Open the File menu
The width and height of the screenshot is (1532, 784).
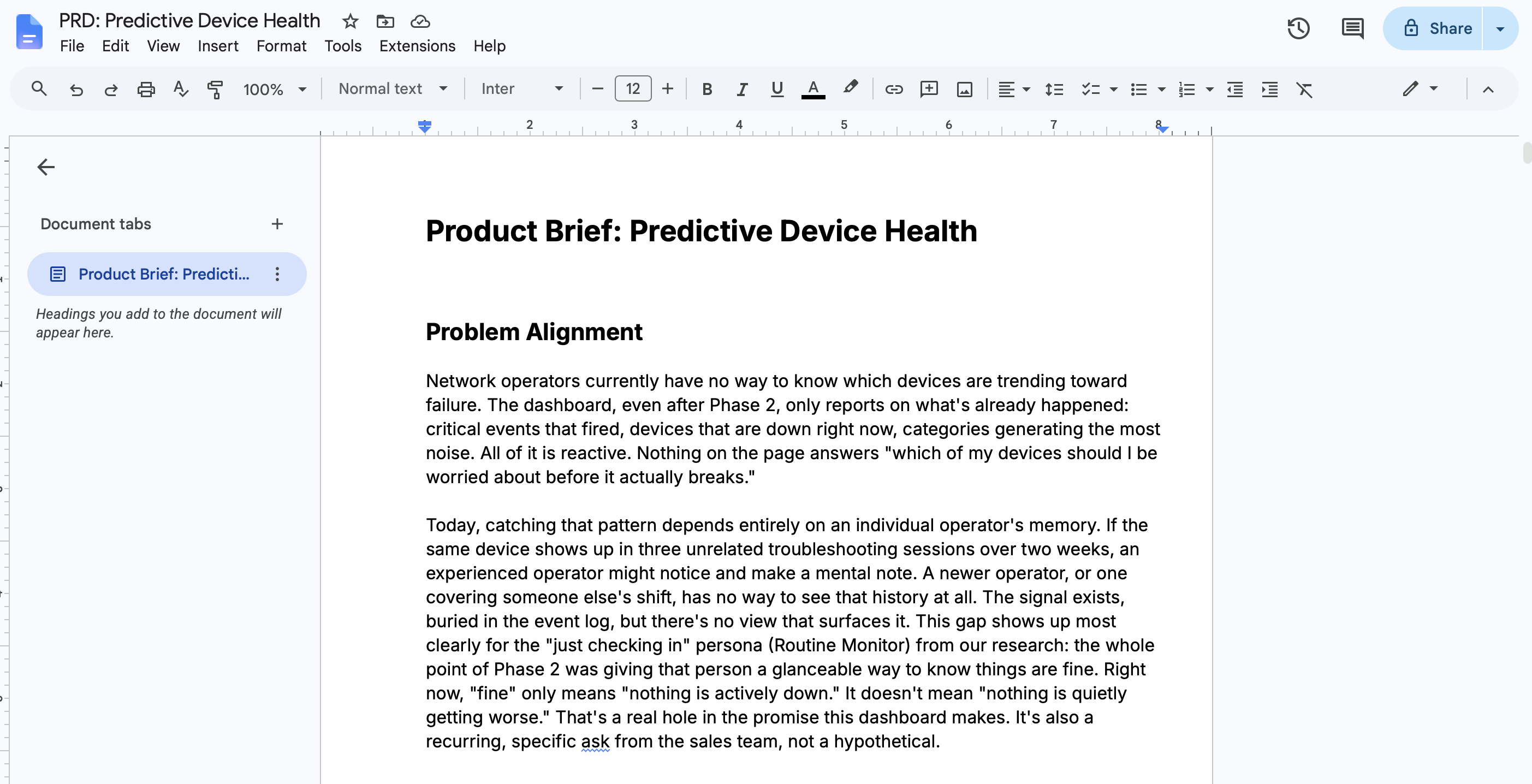[x=72, y=46]
